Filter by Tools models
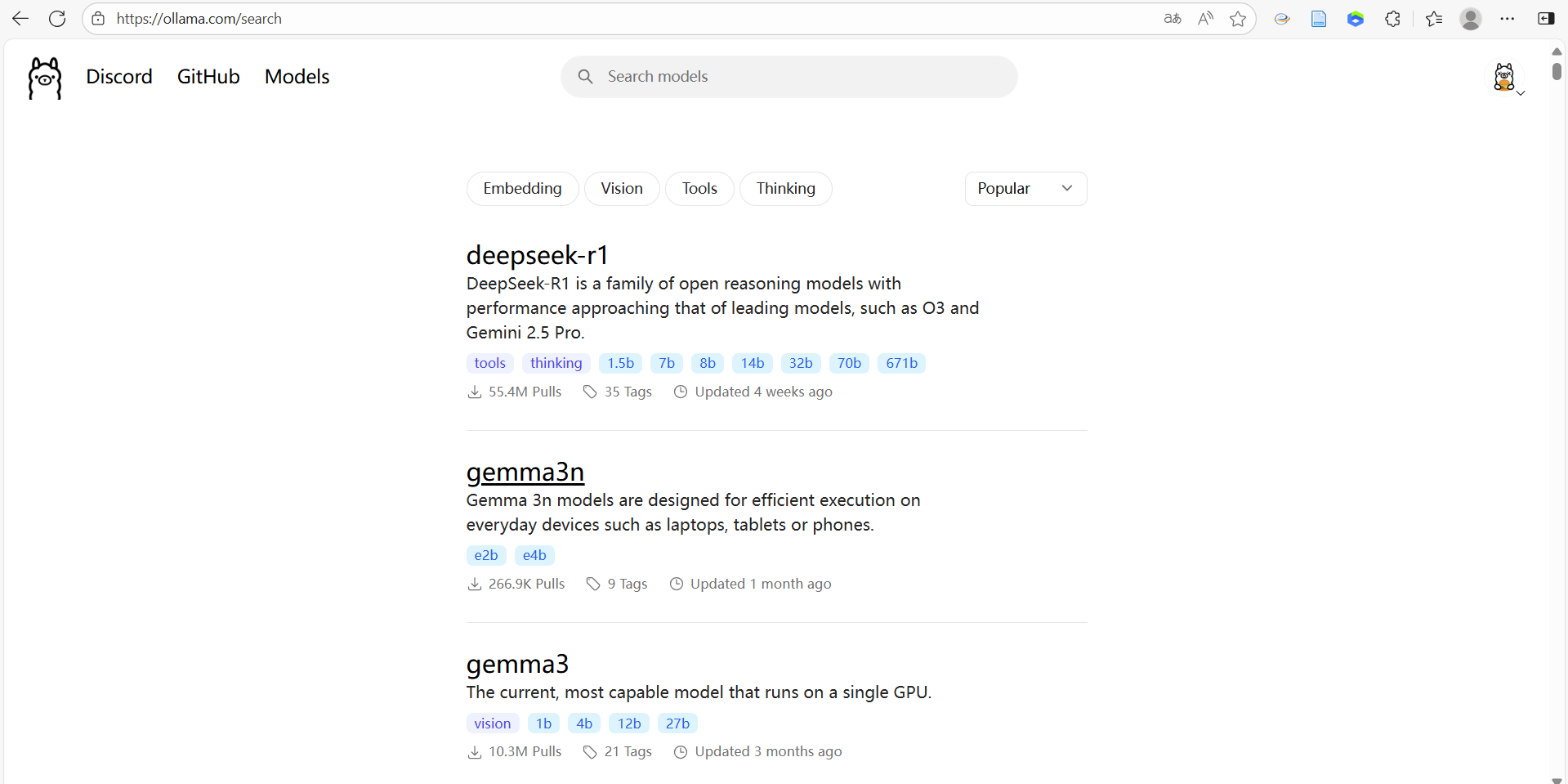Image resolution: width=1568 pixels, height=784 pixels. 699,189
